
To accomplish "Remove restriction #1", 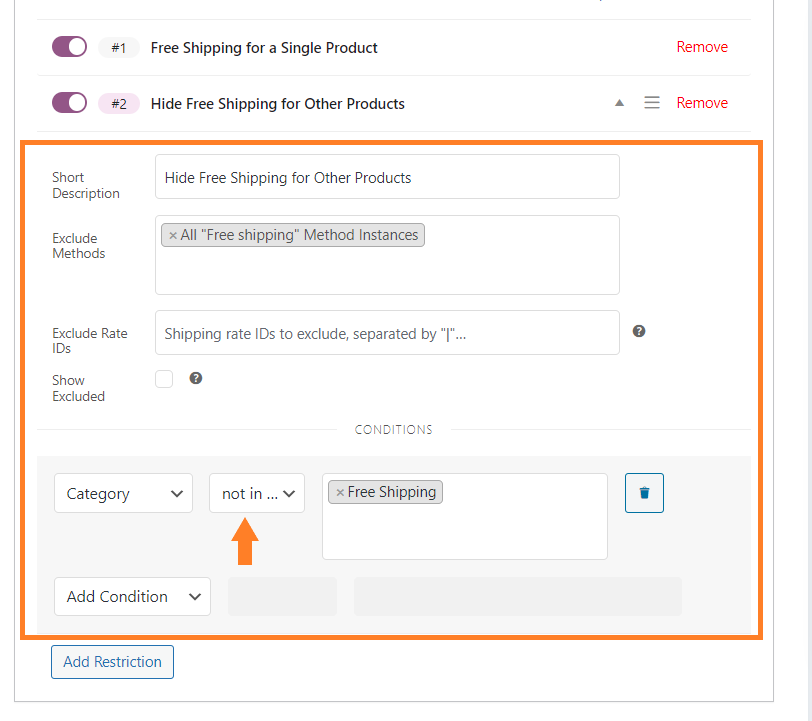I will point(702,47).
